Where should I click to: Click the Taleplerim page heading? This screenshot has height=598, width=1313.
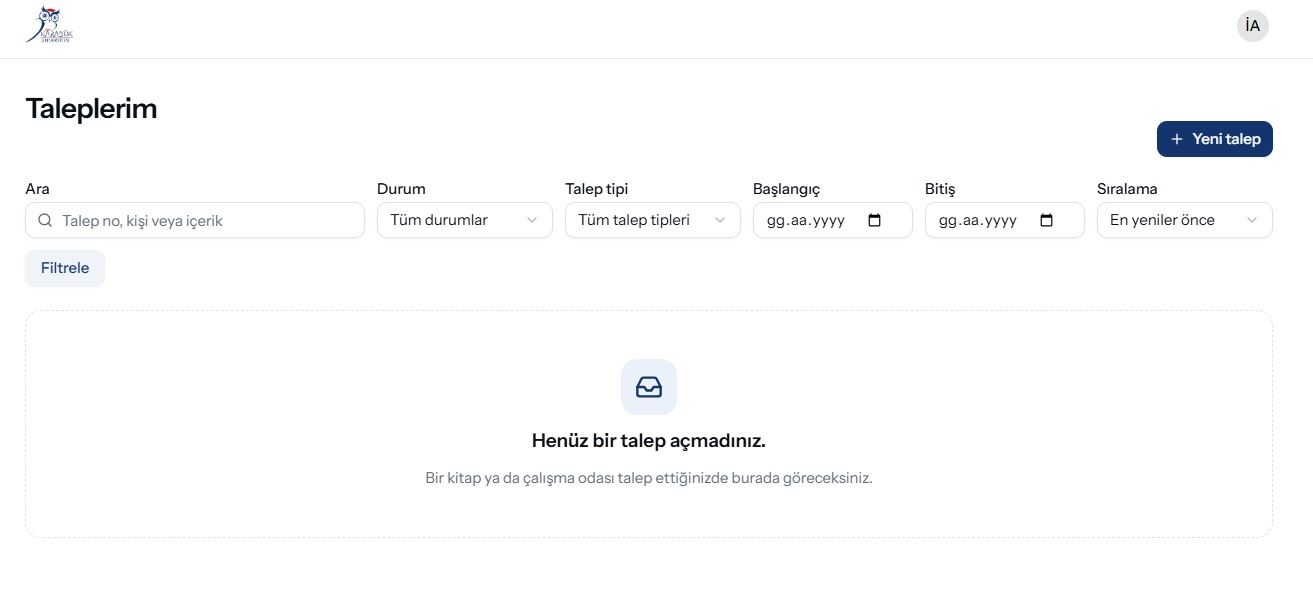[91, 109]
